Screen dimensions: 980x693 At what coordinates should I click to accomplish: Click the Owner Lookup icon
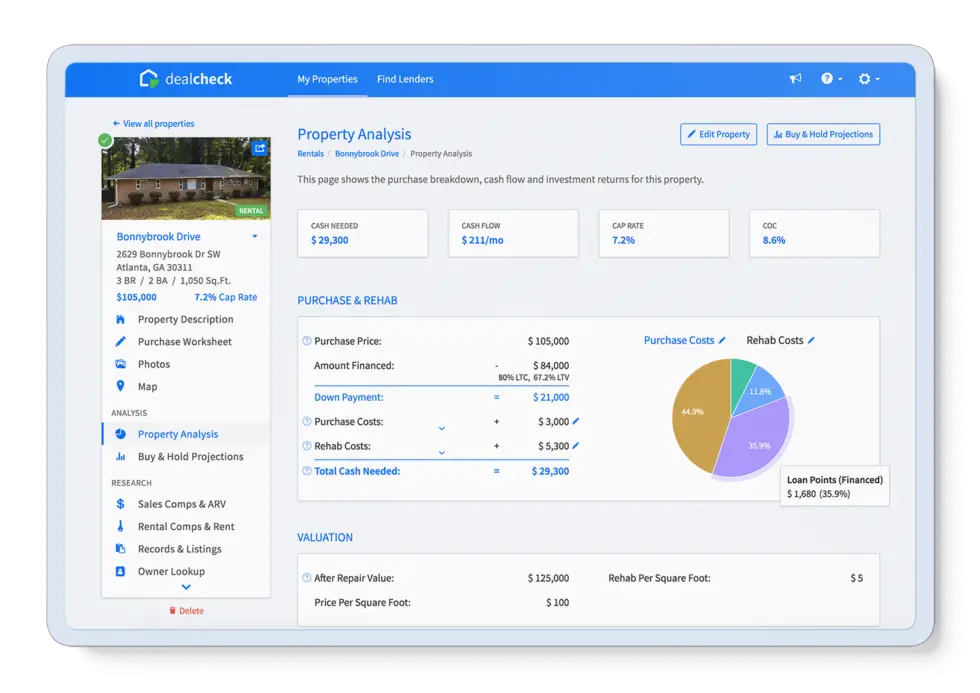point(120,571)
